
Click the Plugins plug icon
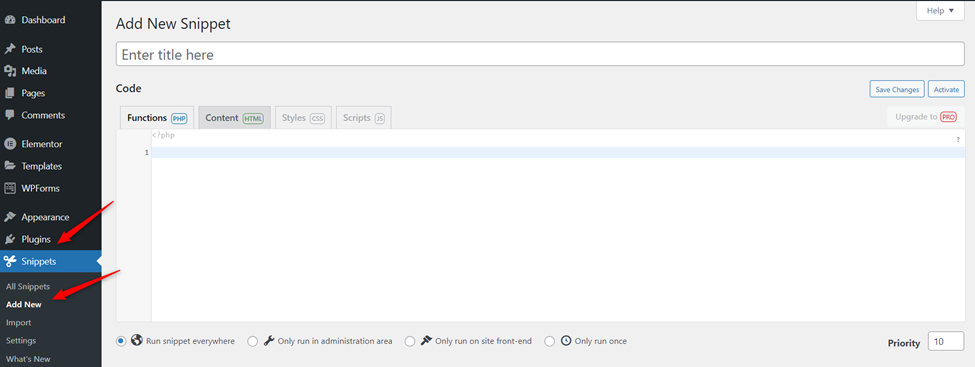pyautogui.click(x=10, y=239)
